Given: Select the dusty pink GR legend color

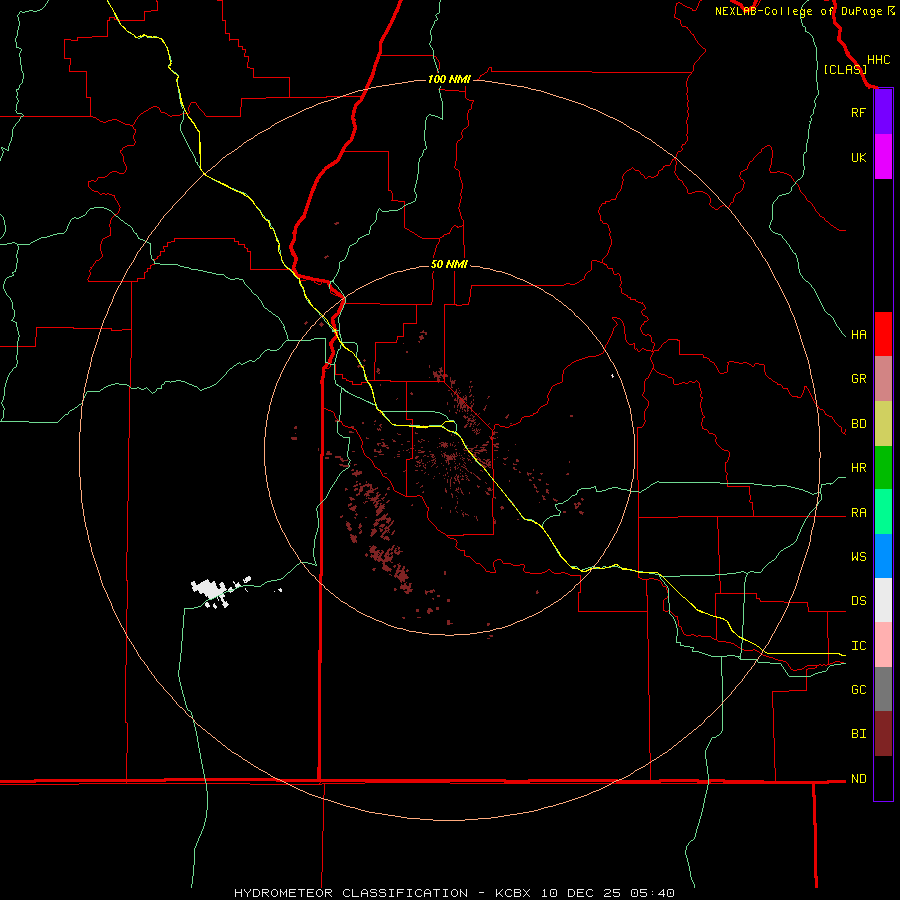Looking at the screenshot, I should point(883,379).
